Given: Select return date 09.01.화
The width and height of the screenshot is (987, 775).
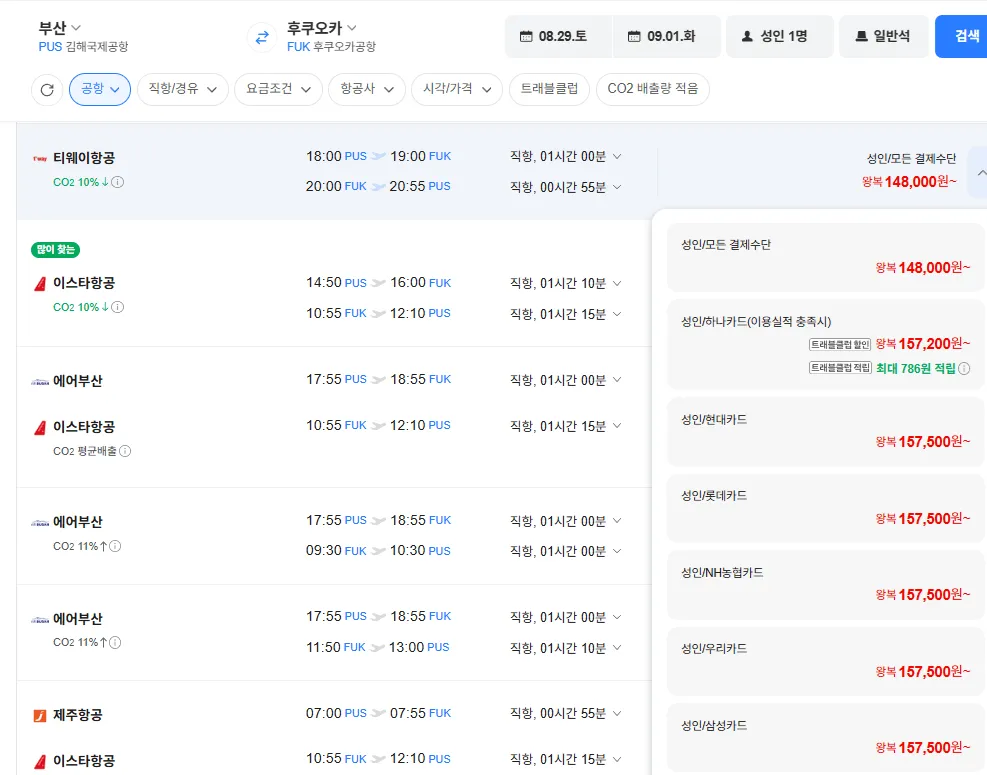Looking at the screenshot, I should (667, 37).
